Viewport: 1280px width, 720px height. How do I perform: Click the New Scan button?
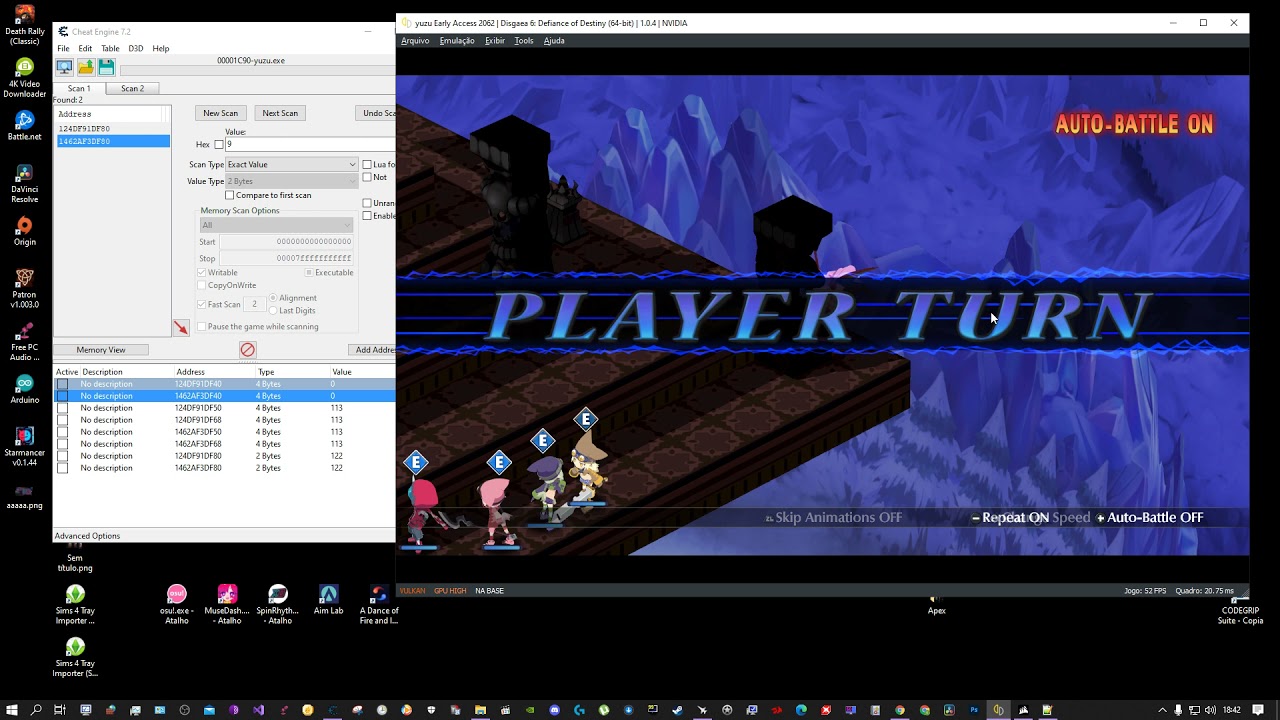221,113
